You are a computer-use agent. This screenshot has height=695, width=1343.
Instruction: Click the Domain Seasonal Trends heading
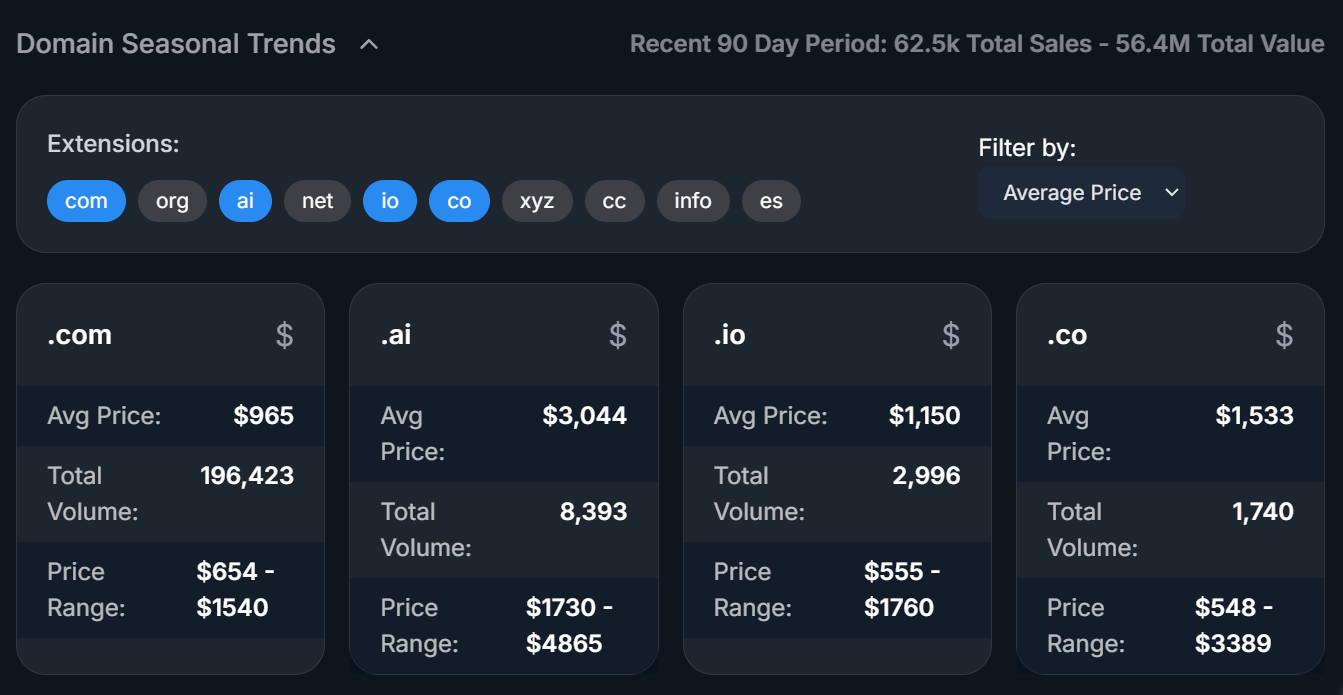coord(176,44)
